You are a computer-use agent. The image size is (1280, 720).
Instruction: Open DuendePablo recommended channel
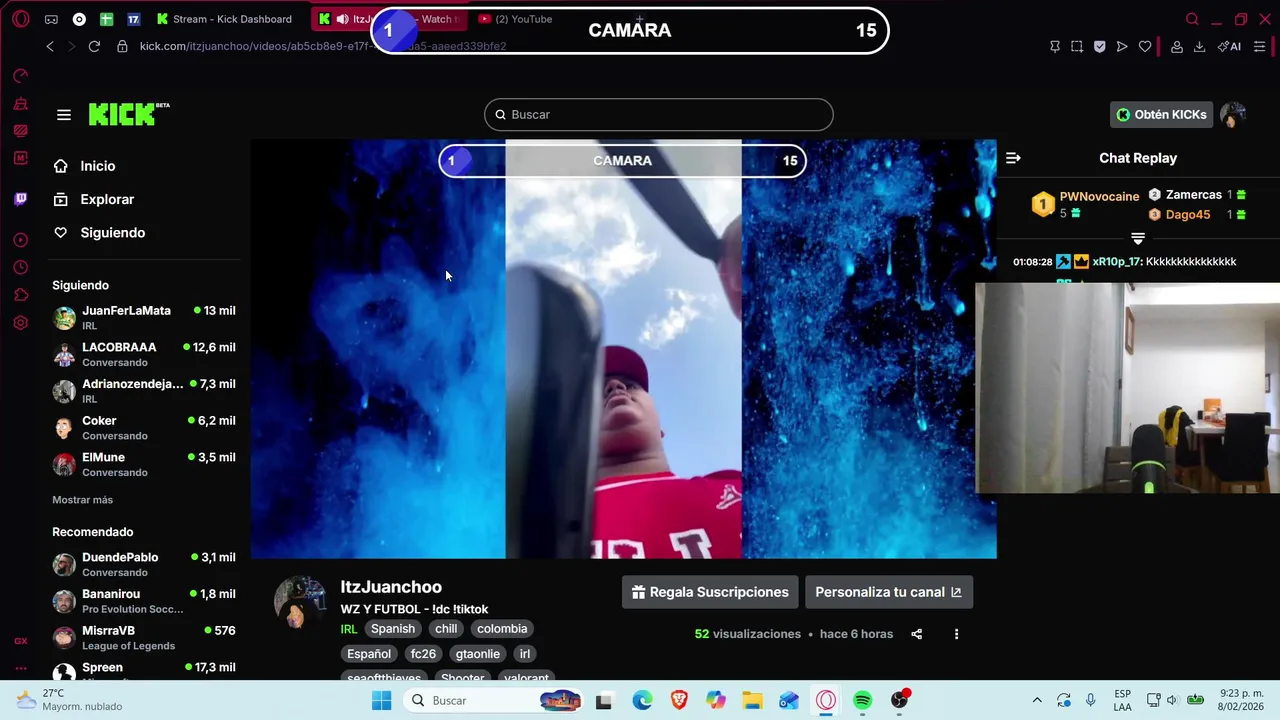coord(146,564)
